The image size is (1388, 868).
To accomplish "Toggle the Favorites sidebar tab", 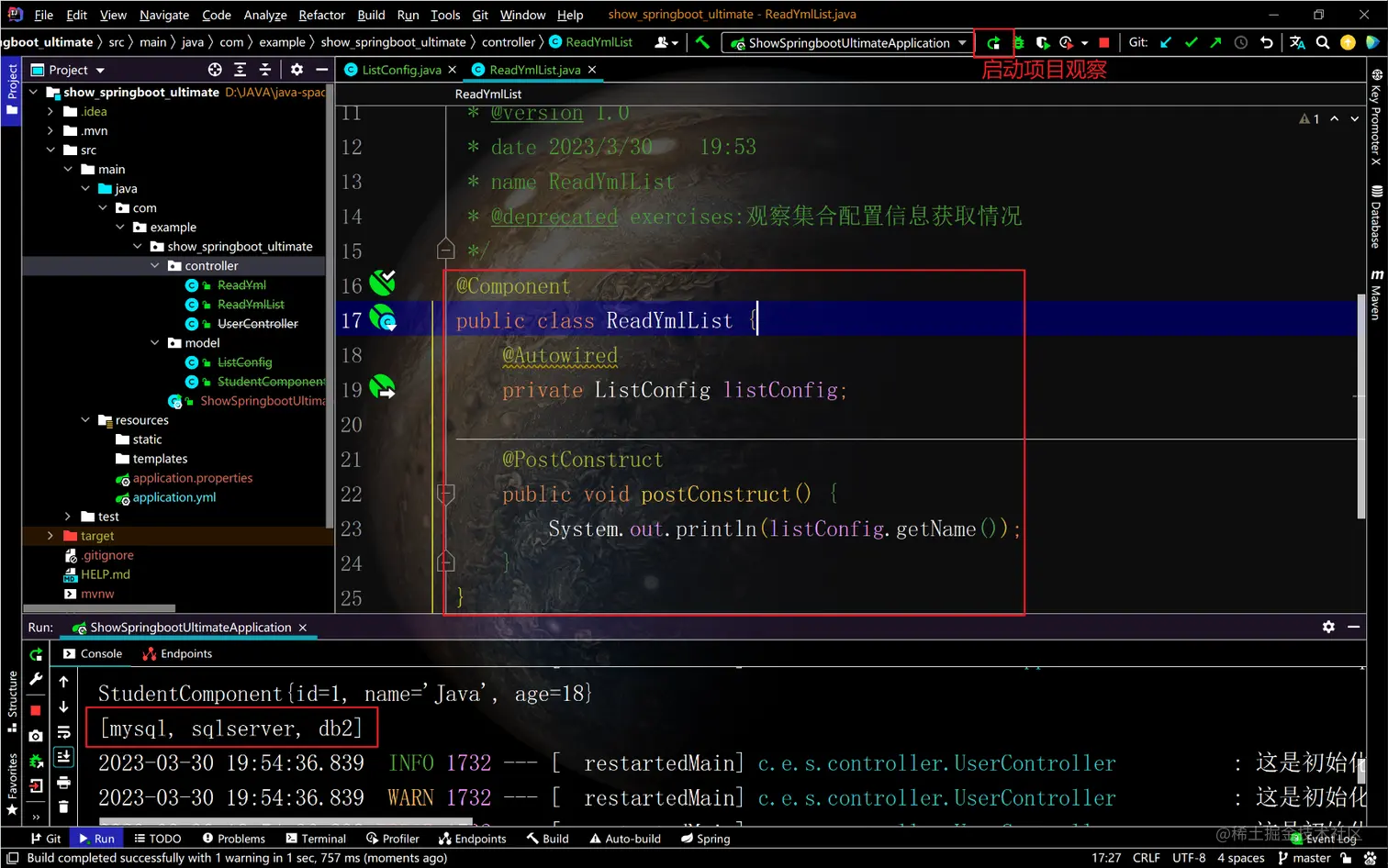I will tap(12, 785).
